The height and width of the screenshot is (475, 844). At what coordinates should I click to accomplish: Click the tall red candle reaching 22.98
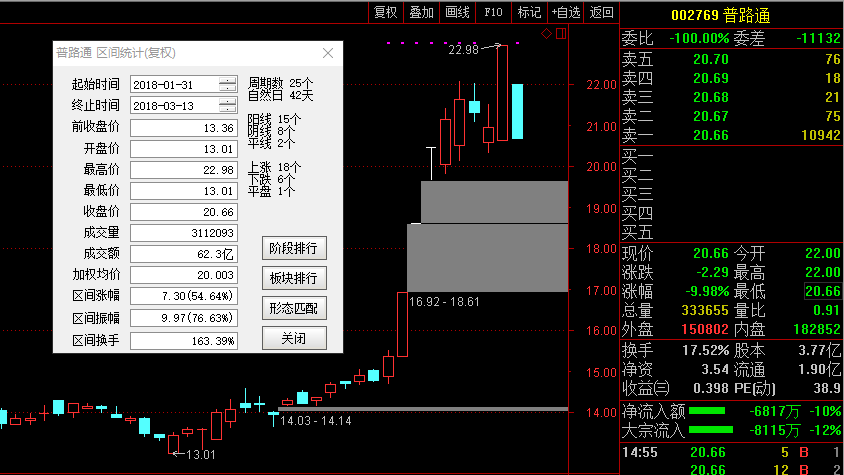[502, 93]
